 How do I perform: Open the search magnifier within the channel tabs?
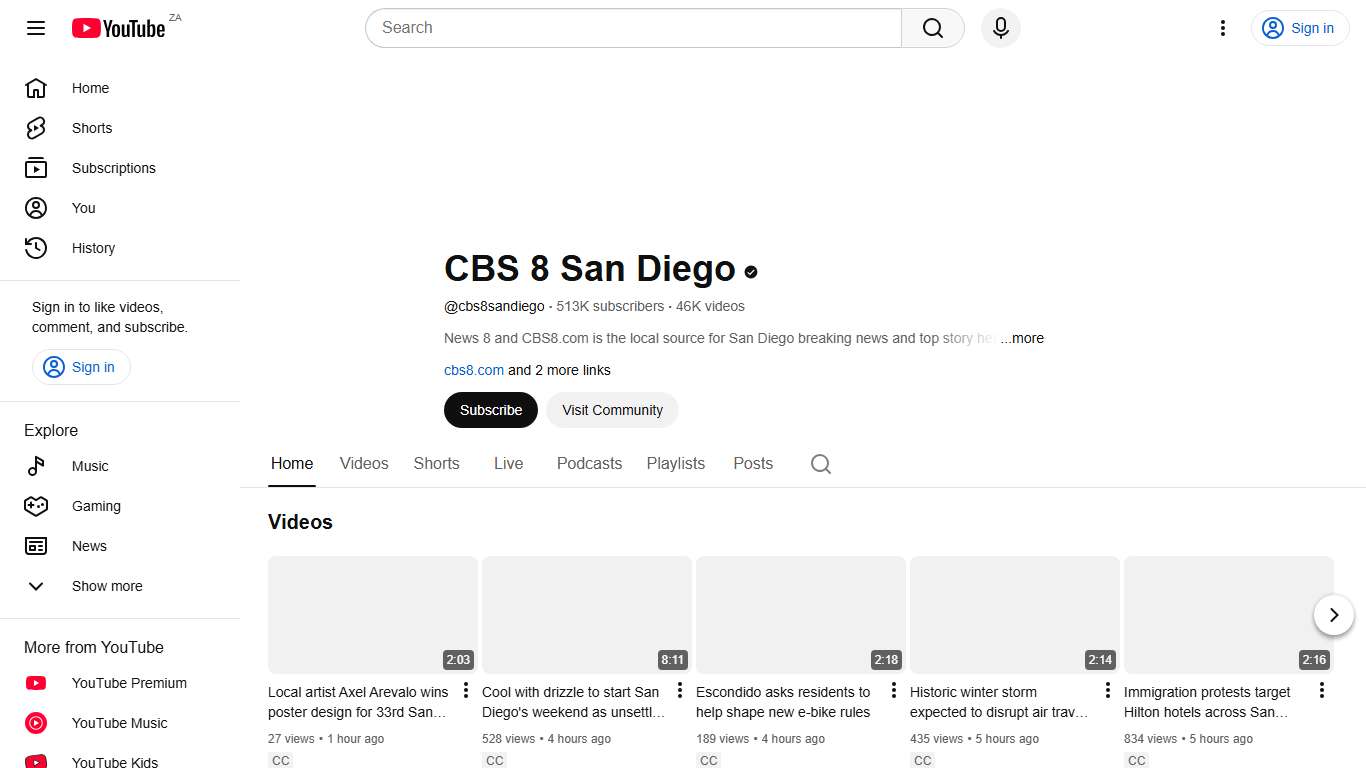point(820,464)
